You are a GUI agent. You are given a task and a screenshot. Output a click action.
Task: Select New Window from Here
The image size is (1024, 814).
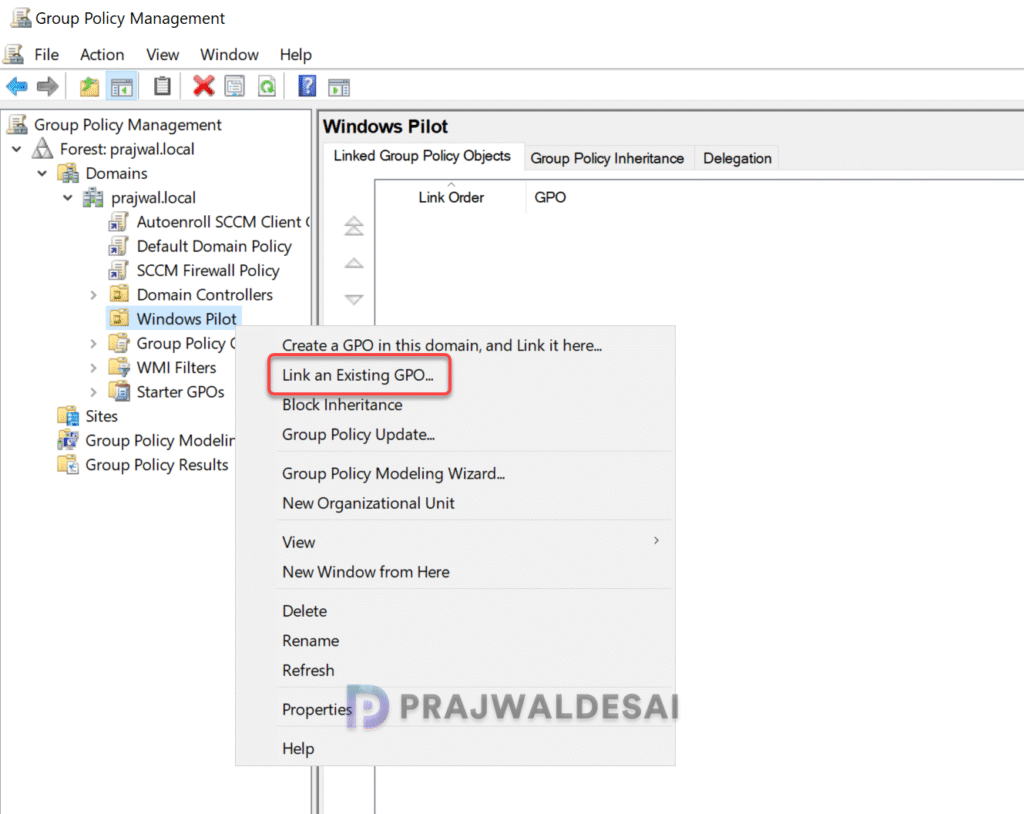click(366, 572)
